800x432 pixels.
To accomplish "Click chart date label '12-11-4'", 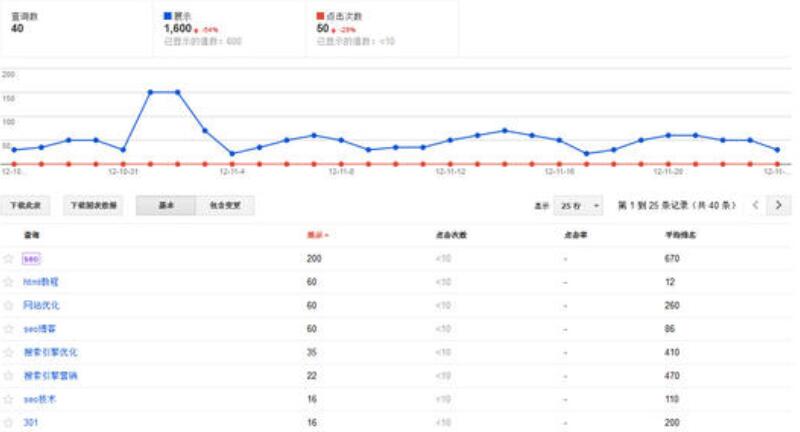I will click(232, 171).
